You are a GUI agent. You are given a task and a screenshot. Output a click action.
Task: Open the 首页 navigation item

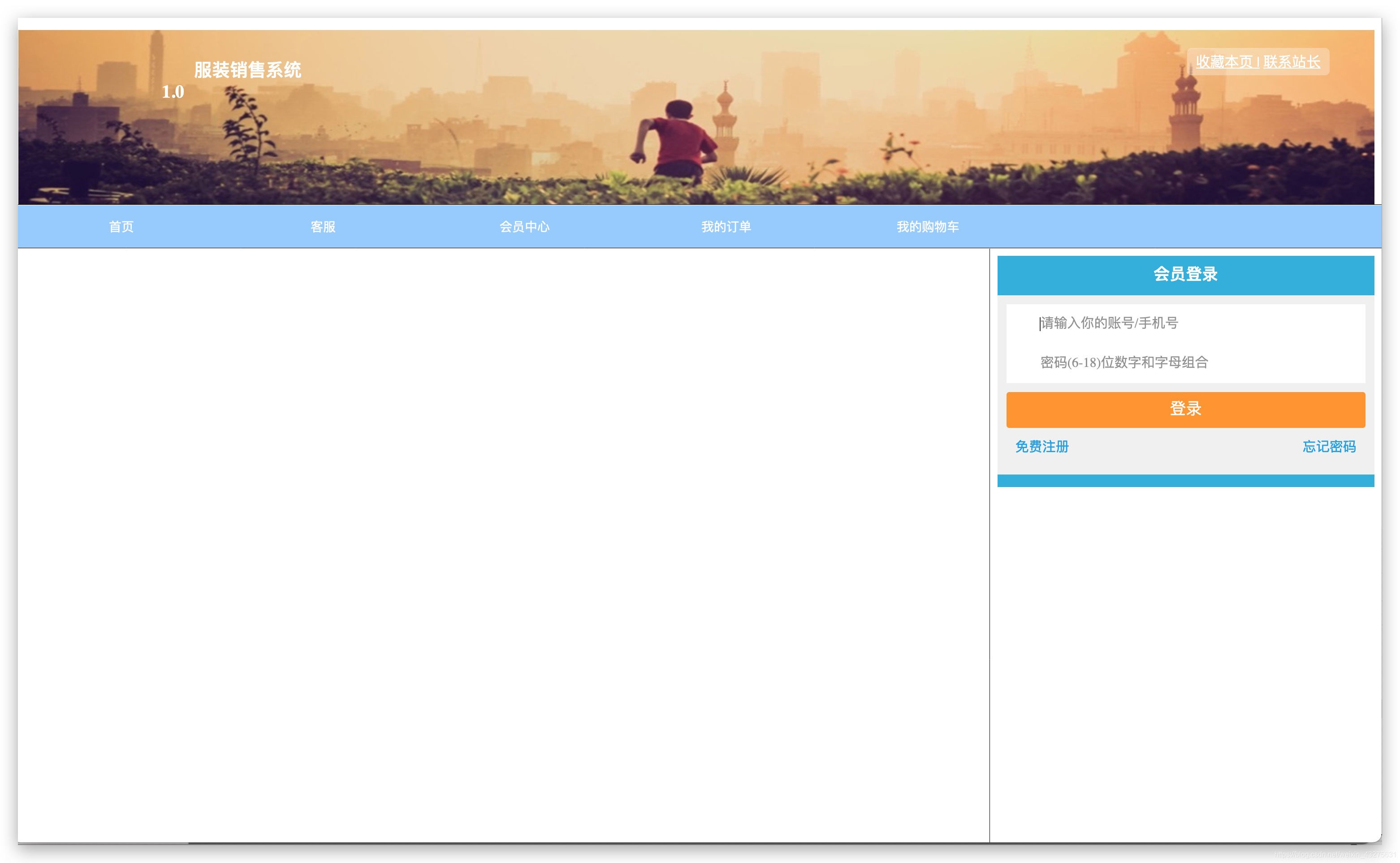point(121,227)
